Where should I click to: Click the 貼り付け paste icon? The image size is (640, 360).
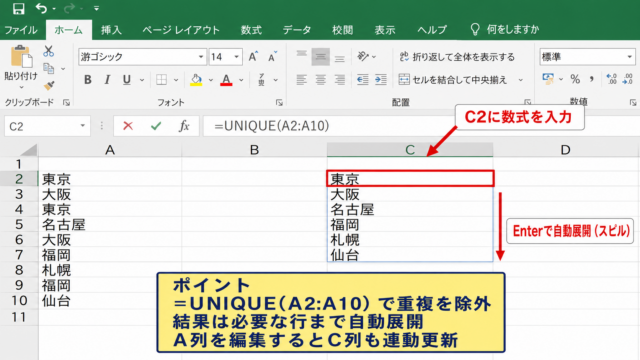(x=21, y=56)
